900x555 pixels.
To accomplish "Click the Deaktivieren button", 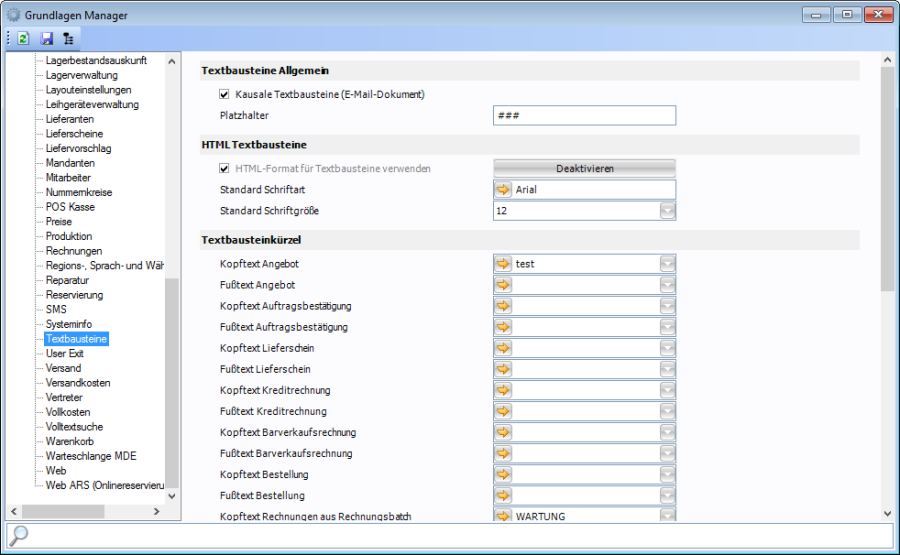I will point(584,169).
